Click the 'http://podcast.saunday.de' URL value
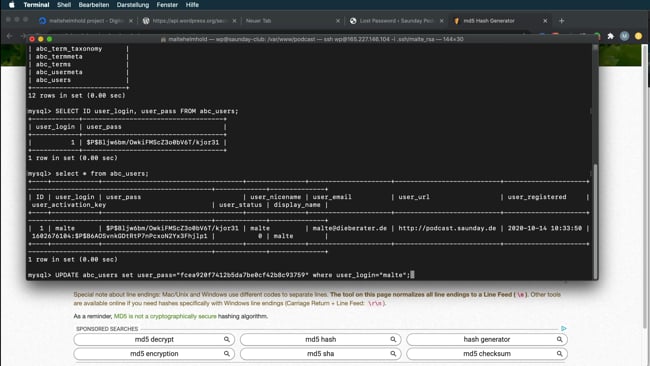The image size is (650, 366). 447,228
